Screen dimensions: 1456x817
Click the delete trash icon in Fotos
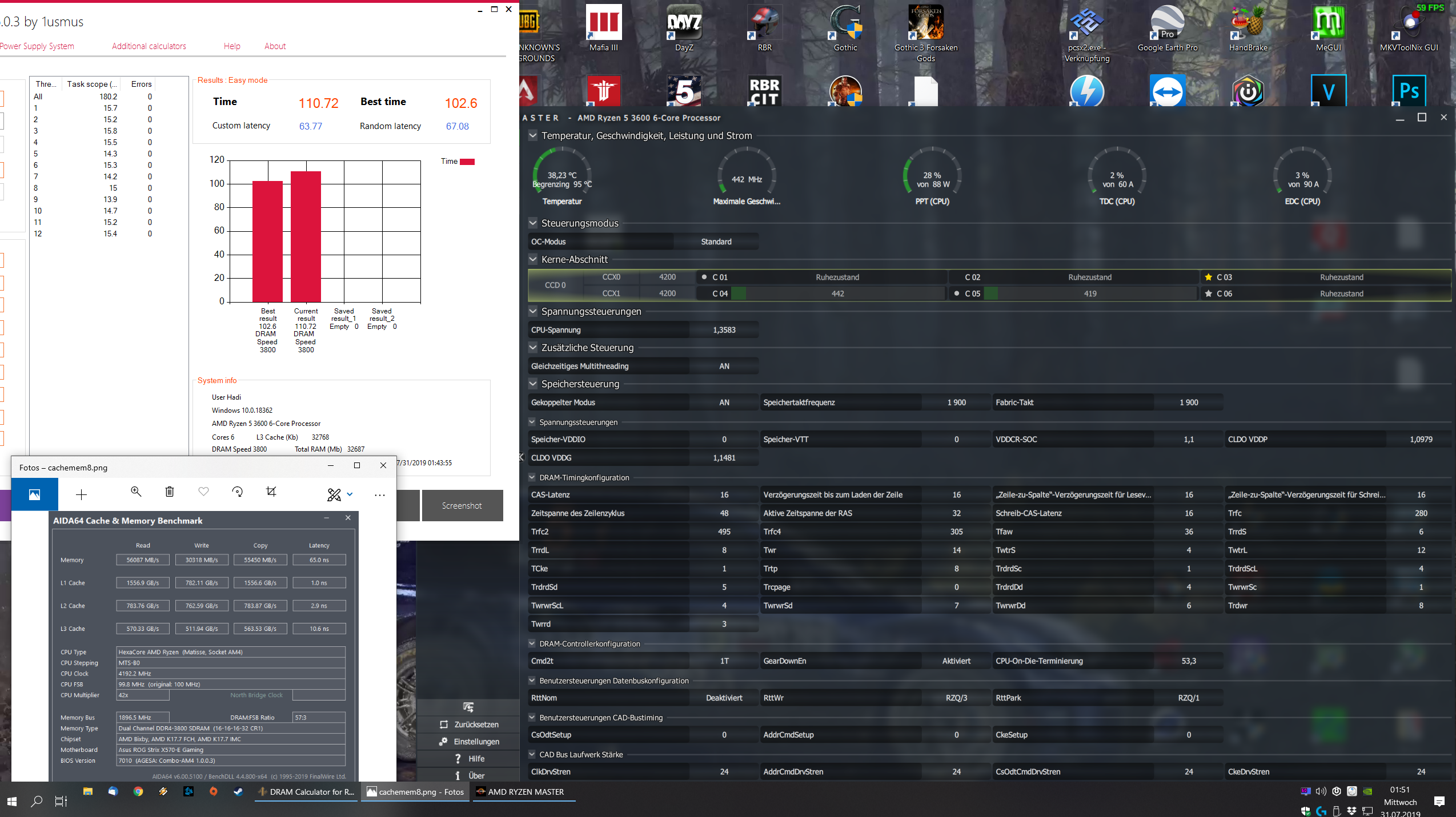(170, 492)
